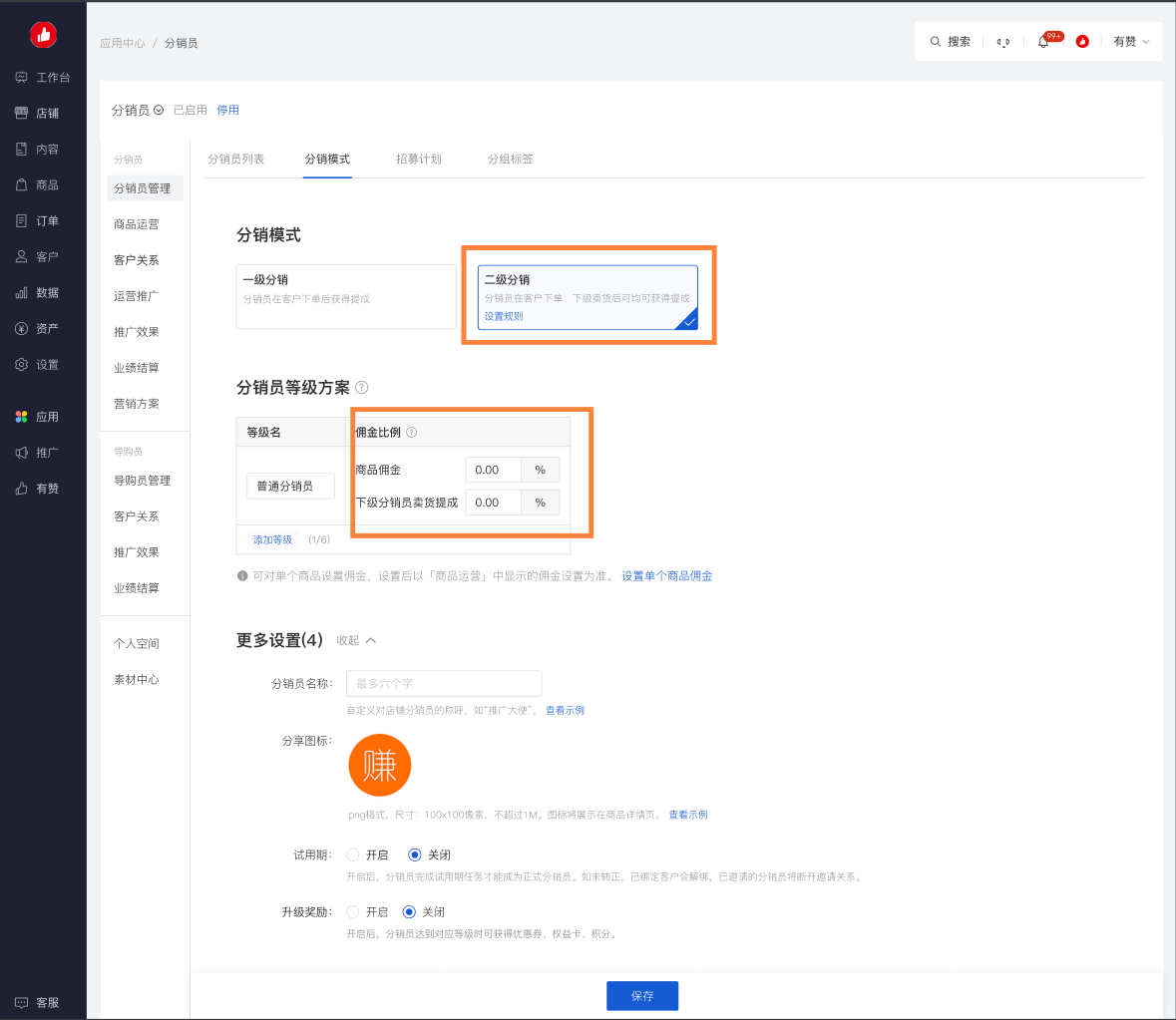1176x1020 pixels.
Task: Select 关闭 radio for 试用期
Action: point(414,855)
